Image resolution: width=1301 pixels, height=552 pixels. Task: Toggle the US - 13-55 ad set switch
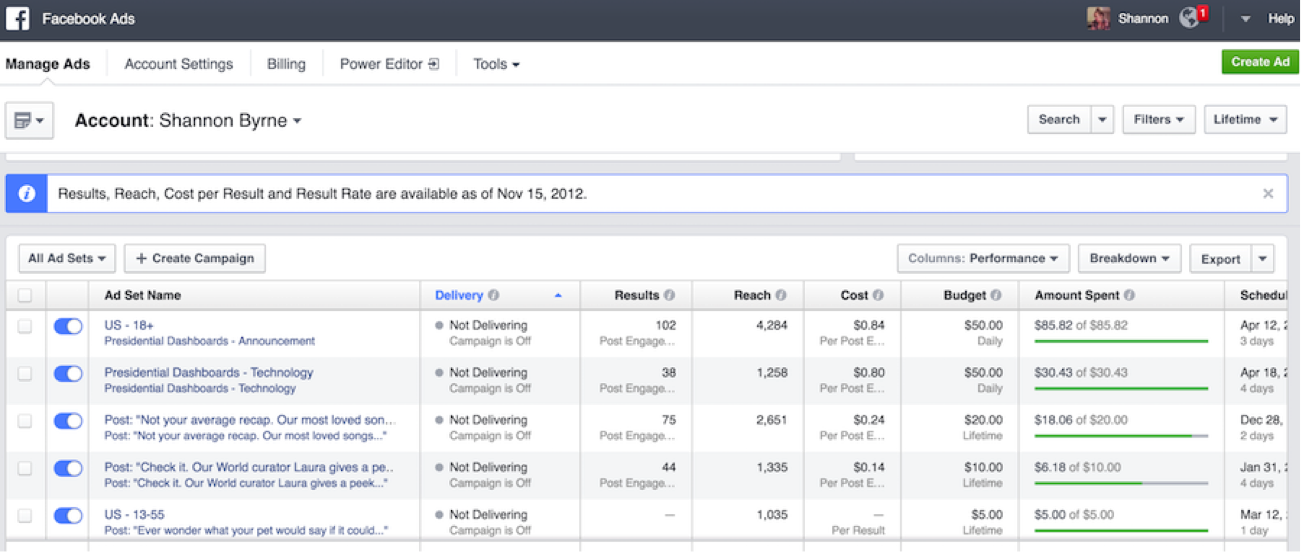(68, 516)
